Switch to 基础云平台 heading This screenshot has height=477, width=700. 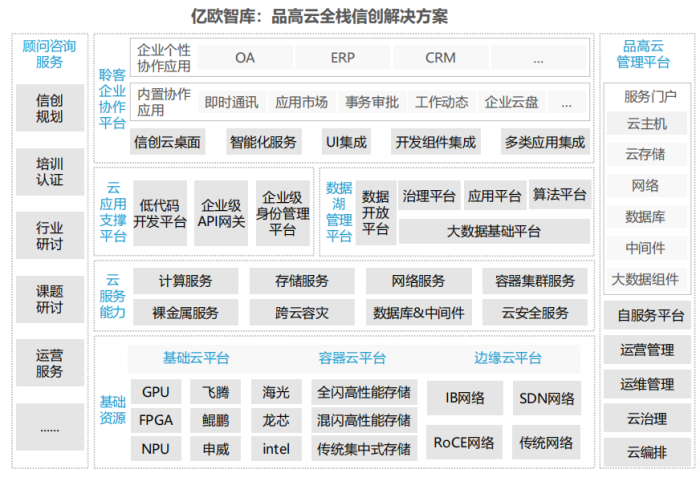(x=196, y=358)
